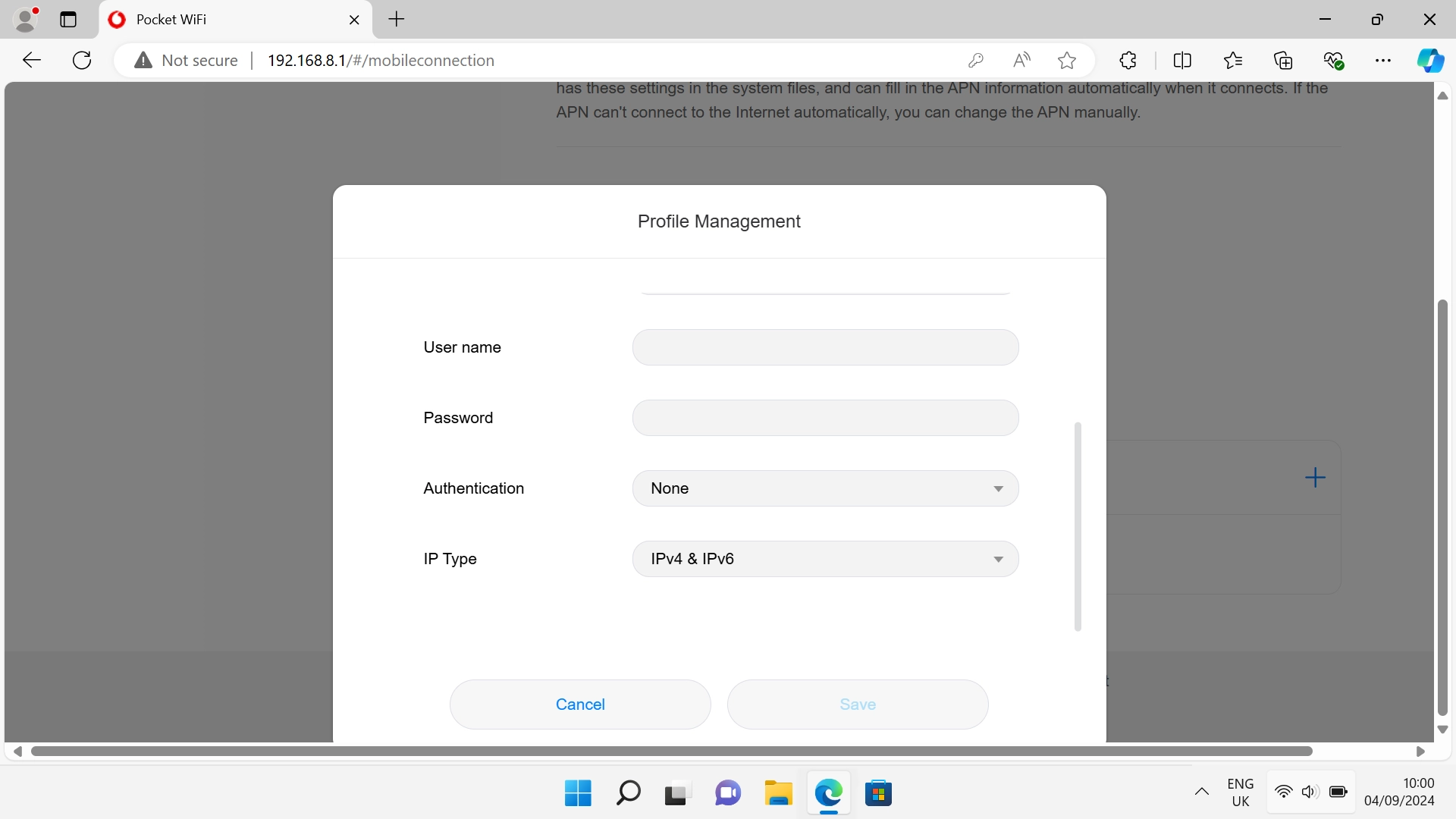Start Read aloud for this page
This screenshot has height=819, width=1456.
coord(1021,60)
